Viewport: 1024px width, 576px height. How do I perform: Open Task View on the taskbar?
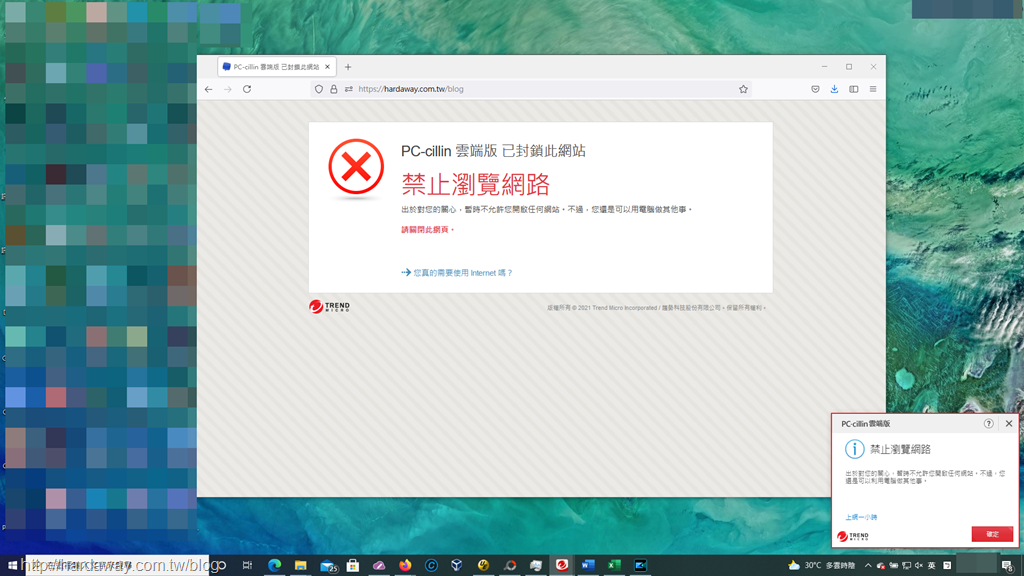pyautogui.click(x=247, y=566)
